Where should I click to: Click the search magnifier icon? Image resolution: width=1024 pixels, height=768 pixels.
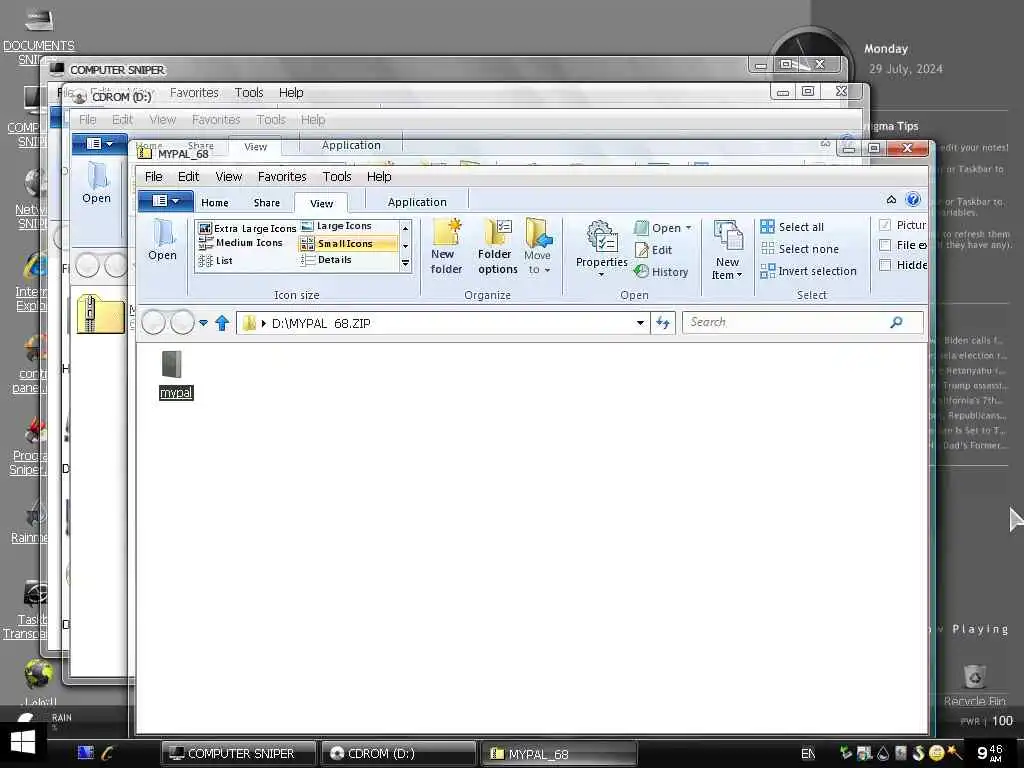click(x=897, y=322)
